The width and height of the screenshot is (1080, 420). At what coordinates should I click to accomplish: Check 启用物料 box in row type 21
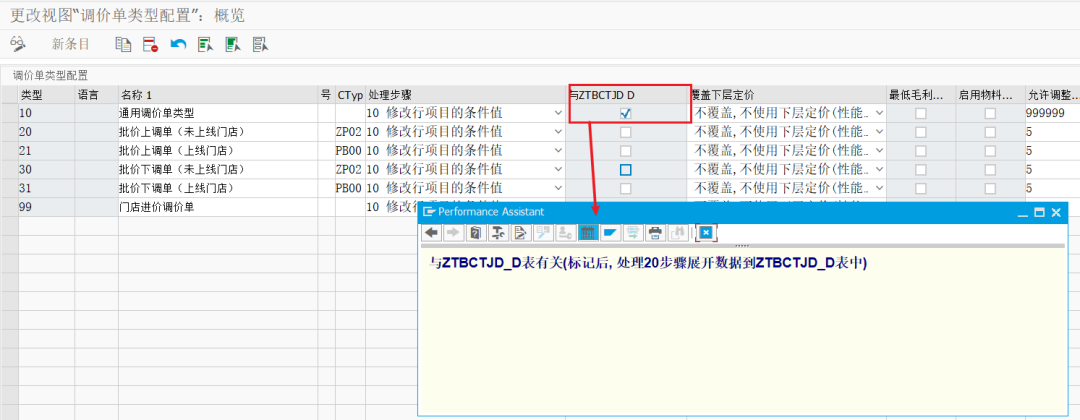click(x=990, y=151)
